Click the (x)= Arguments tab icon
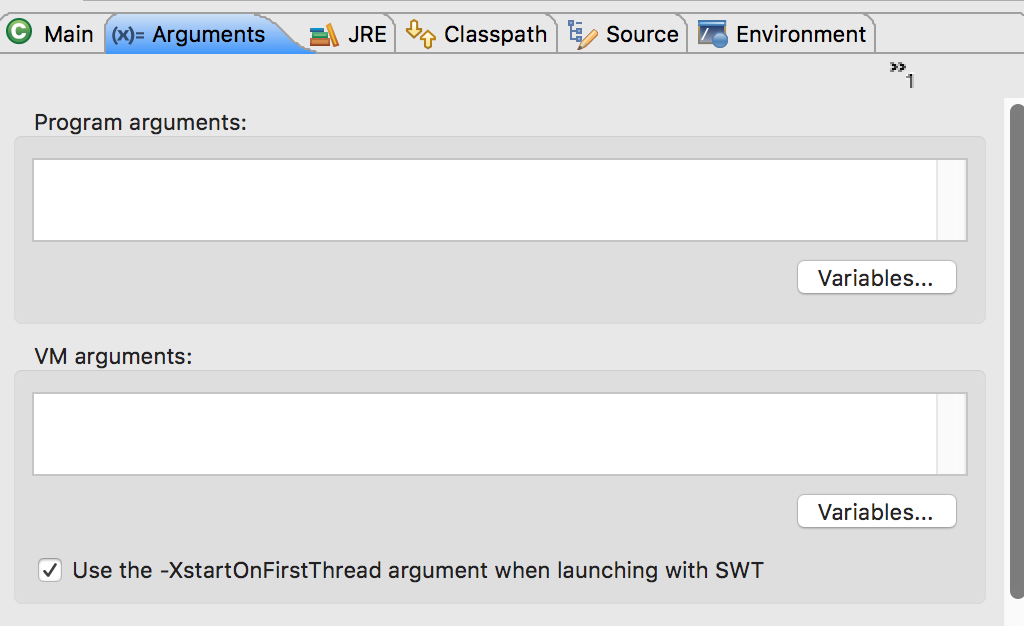1024x626 pixels. 128,35
